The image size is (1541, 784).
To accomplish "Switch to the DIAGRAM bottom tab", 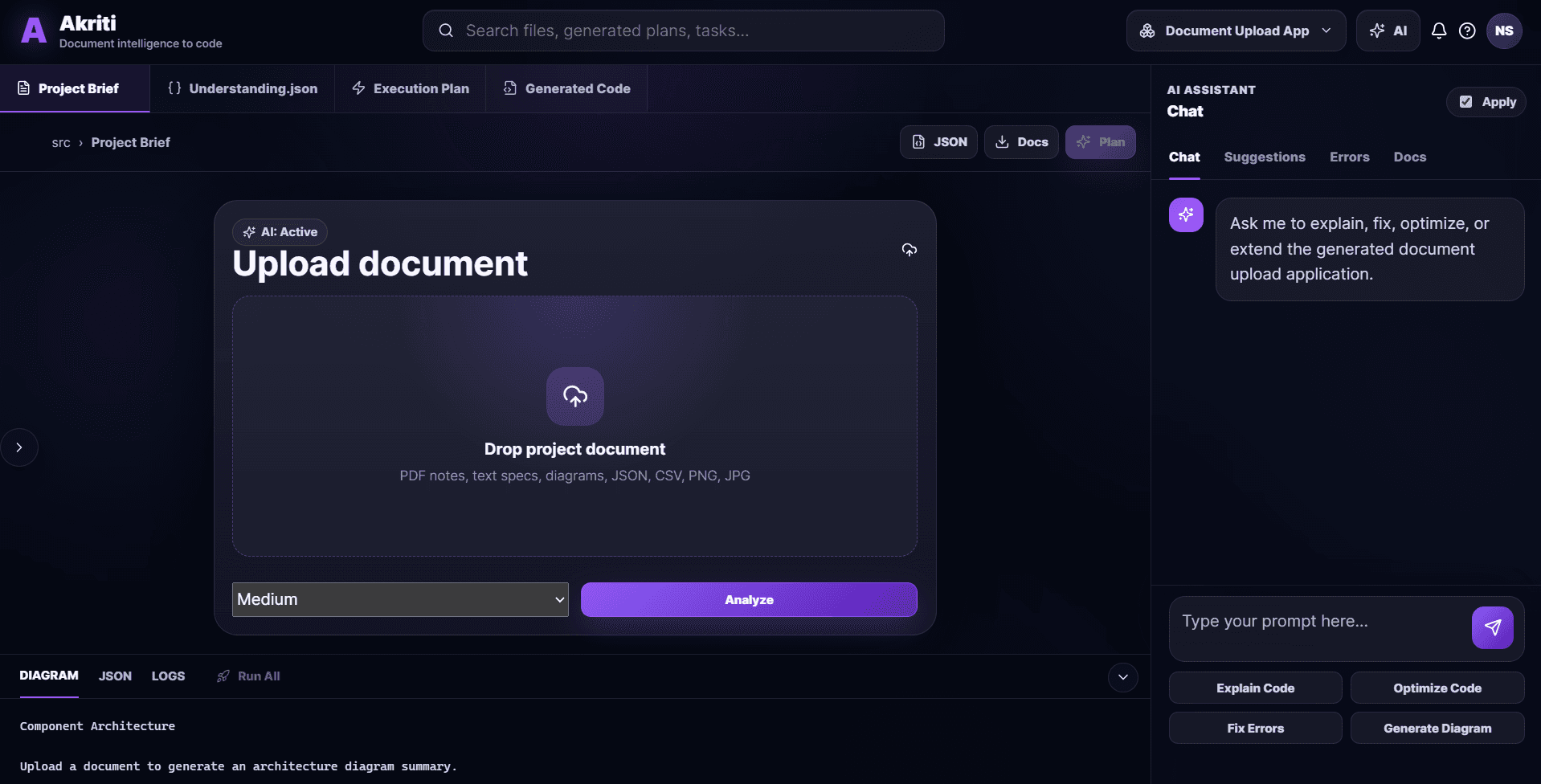I will (x=49, y=676).
